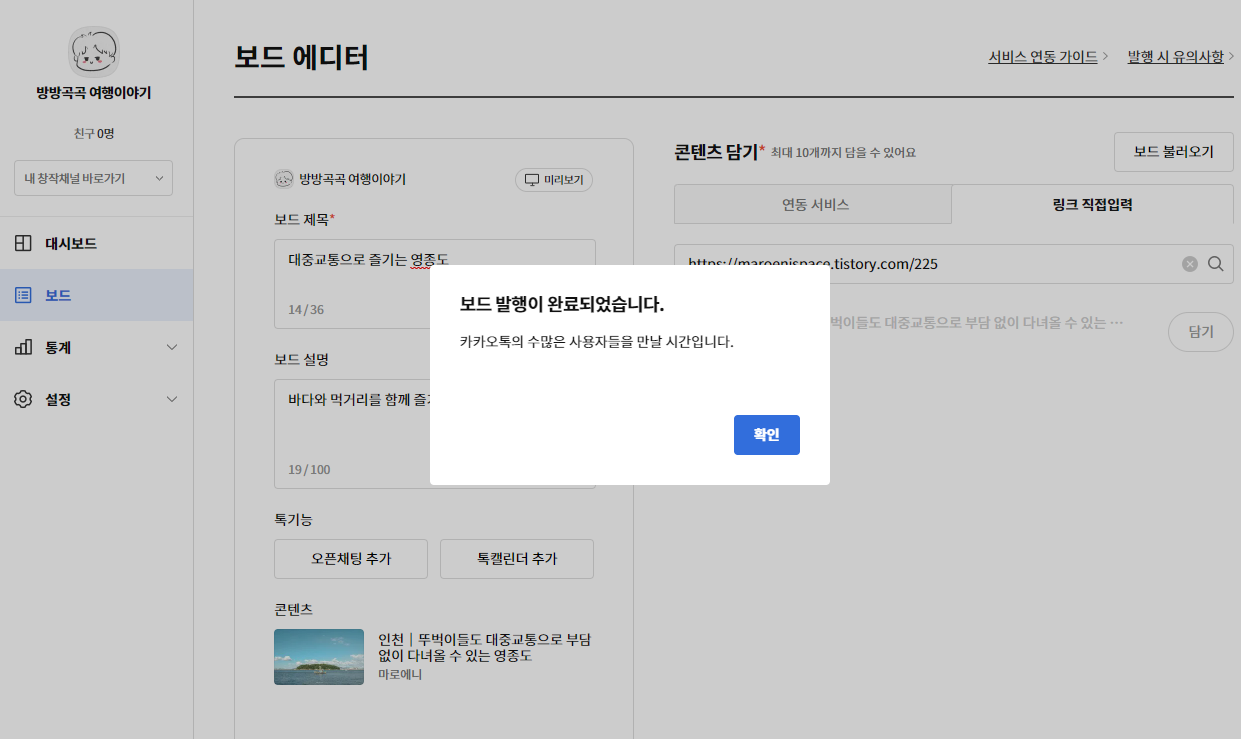Expand the 설정 sidebar section
The image size is (1241, 739).
(171, 399)
